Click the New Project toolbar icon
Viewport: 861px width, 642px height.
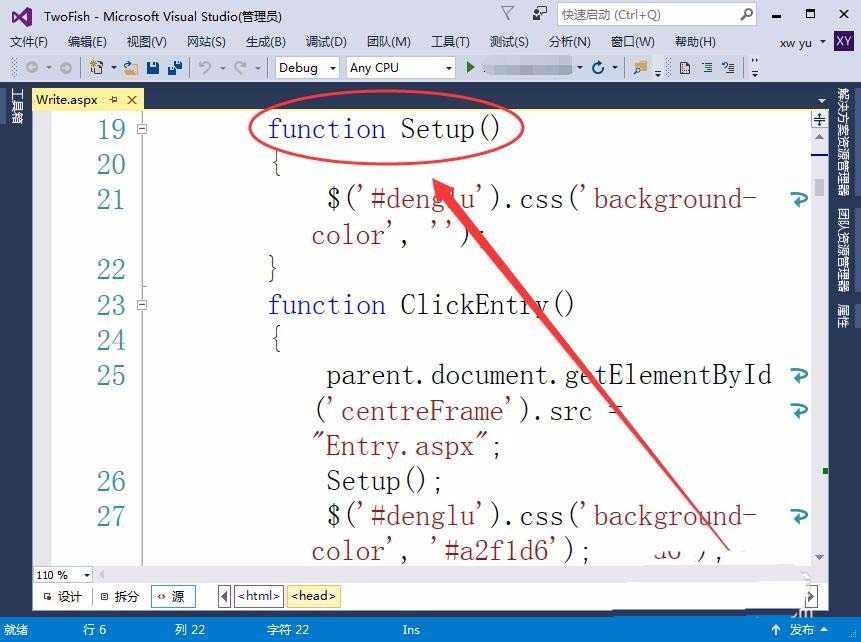[98, 67]
